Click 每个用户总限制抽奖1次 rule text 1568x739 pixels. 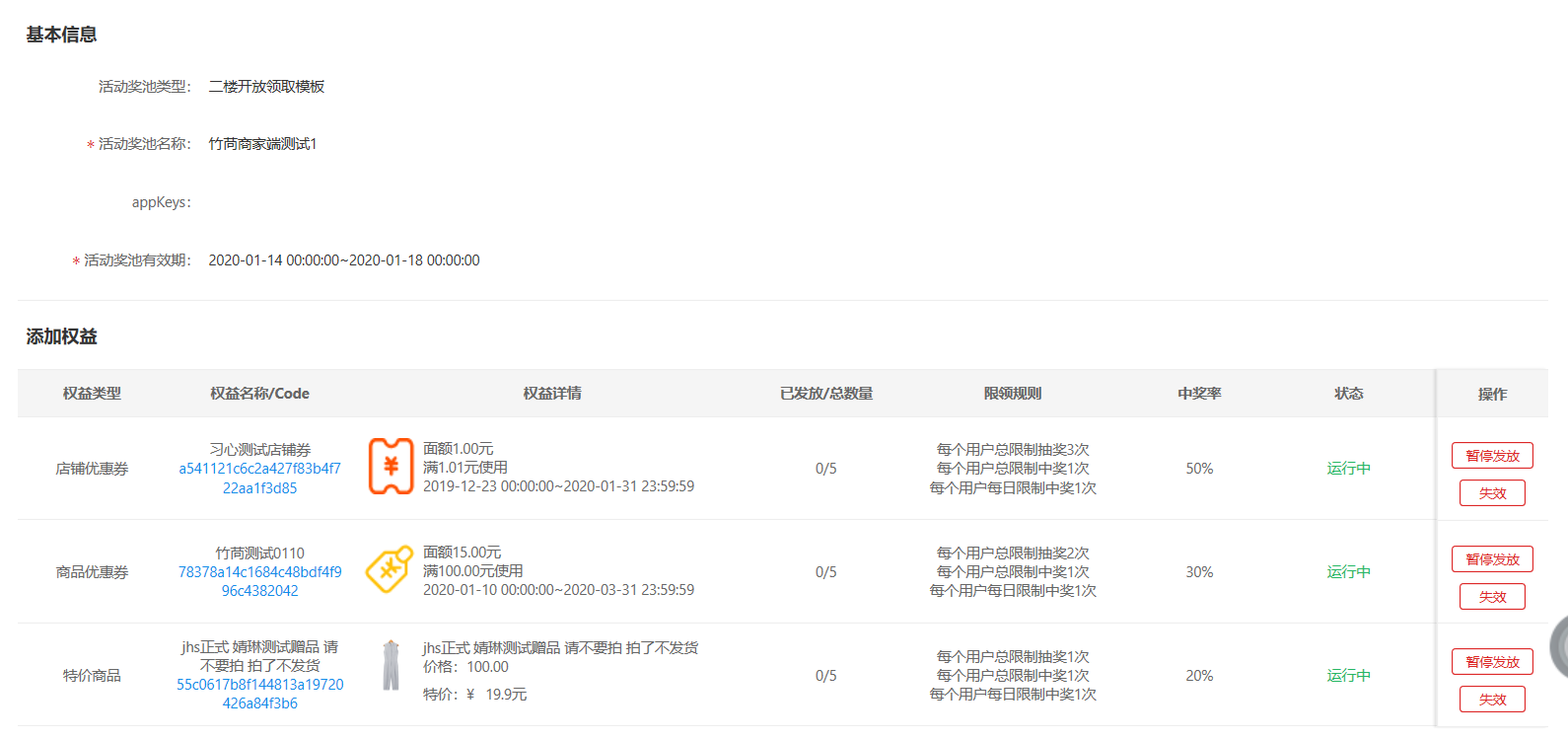1013,657
